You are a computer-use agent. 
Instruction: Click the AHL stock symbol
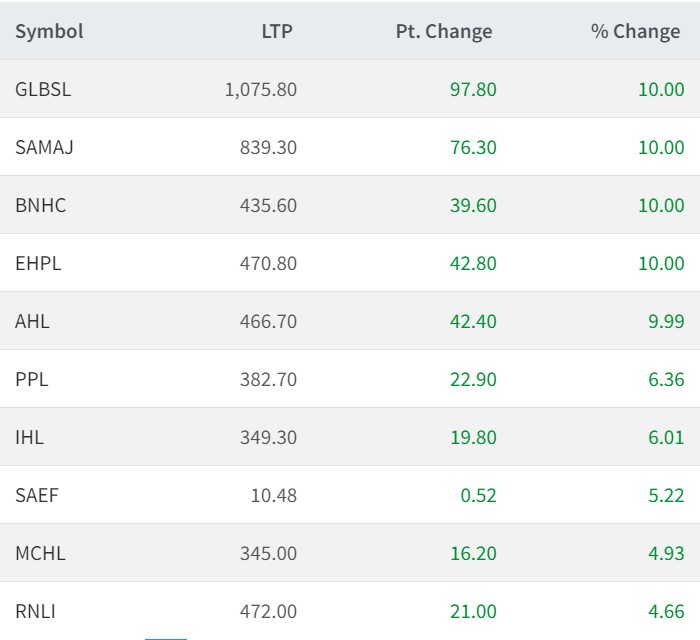(x=32, y=321)
